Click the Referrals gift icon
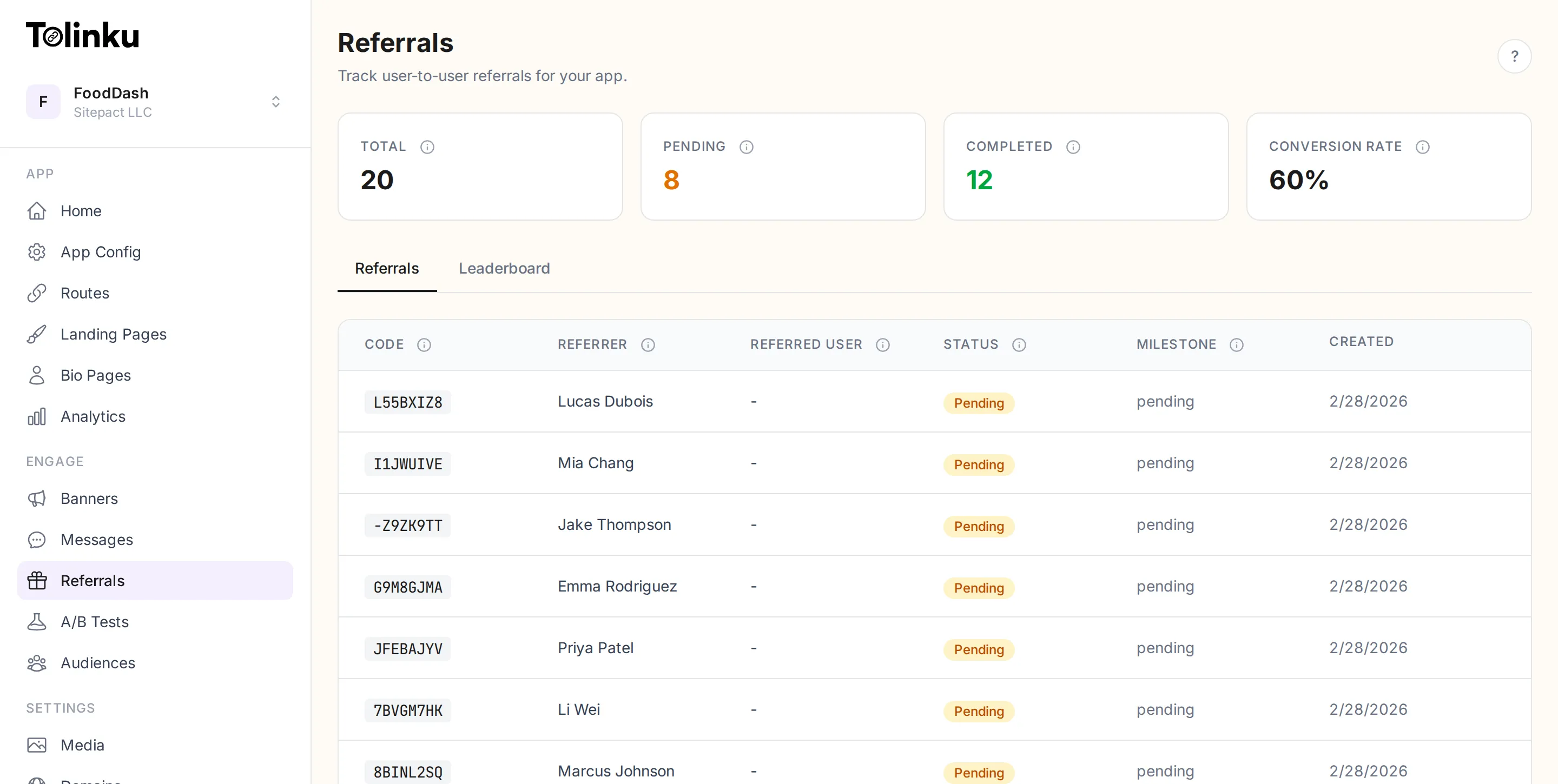 coord(37,581)
